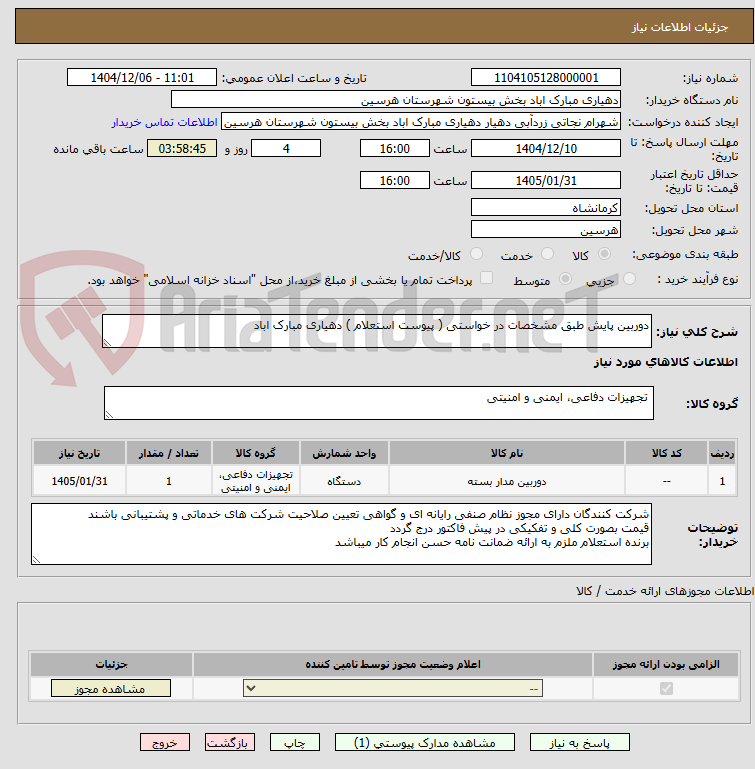The height and width of the screenshot is (769, 755).
Task: Click the استان محل تحویل field کرمانشاه
Action: coord(546,207)
